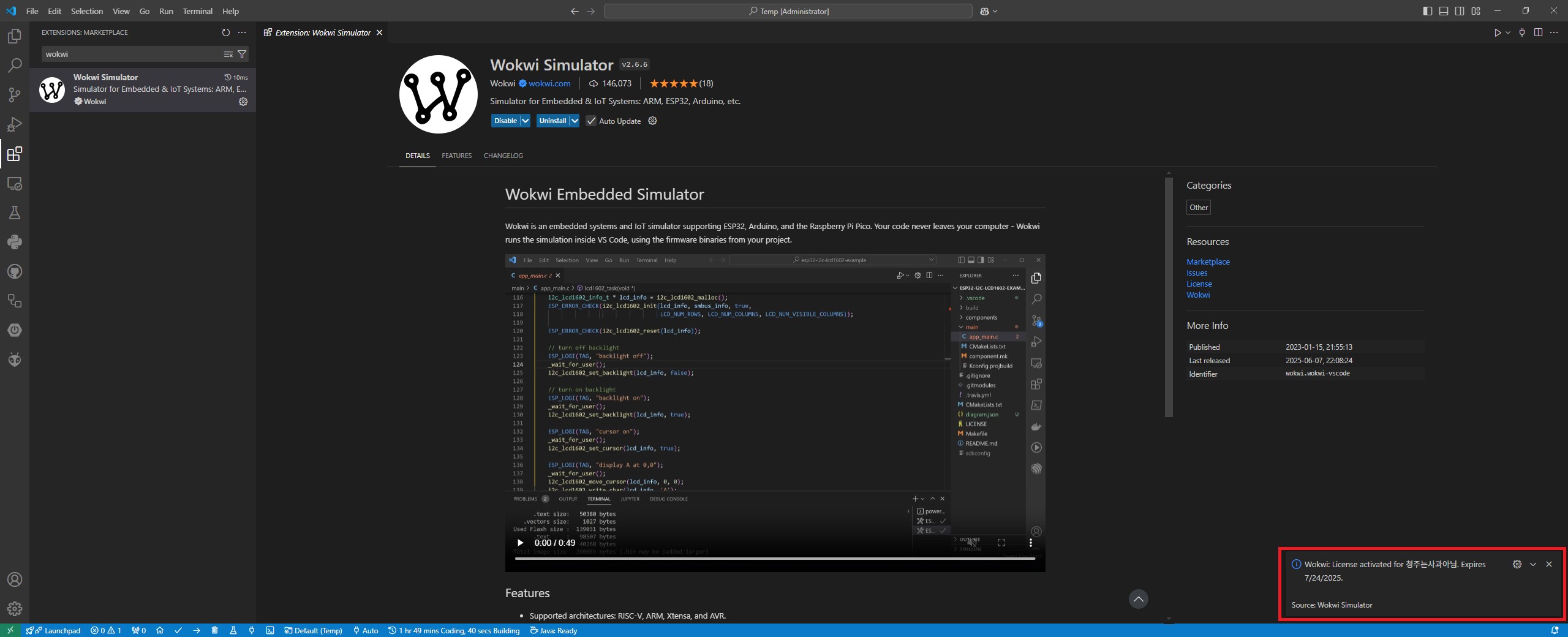
Task: Split the editor to the right
Action: click(x=1538, y=32)
